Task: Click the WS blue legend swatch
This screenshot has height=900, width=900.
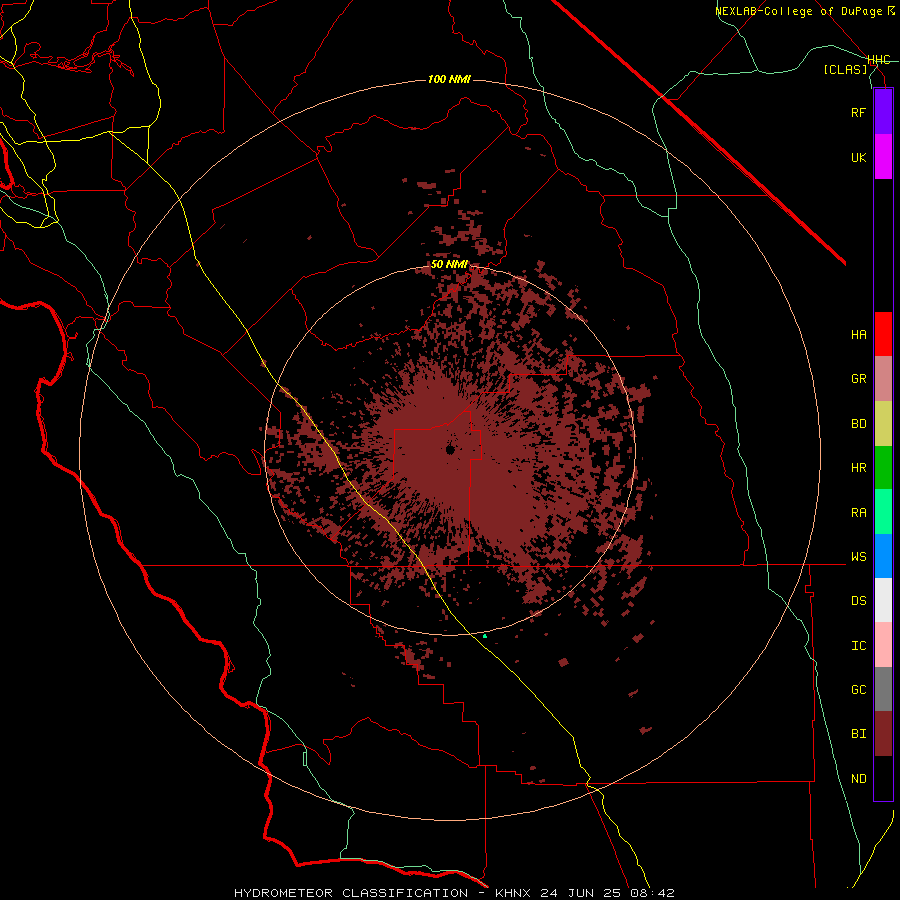Action: point(883,556)
